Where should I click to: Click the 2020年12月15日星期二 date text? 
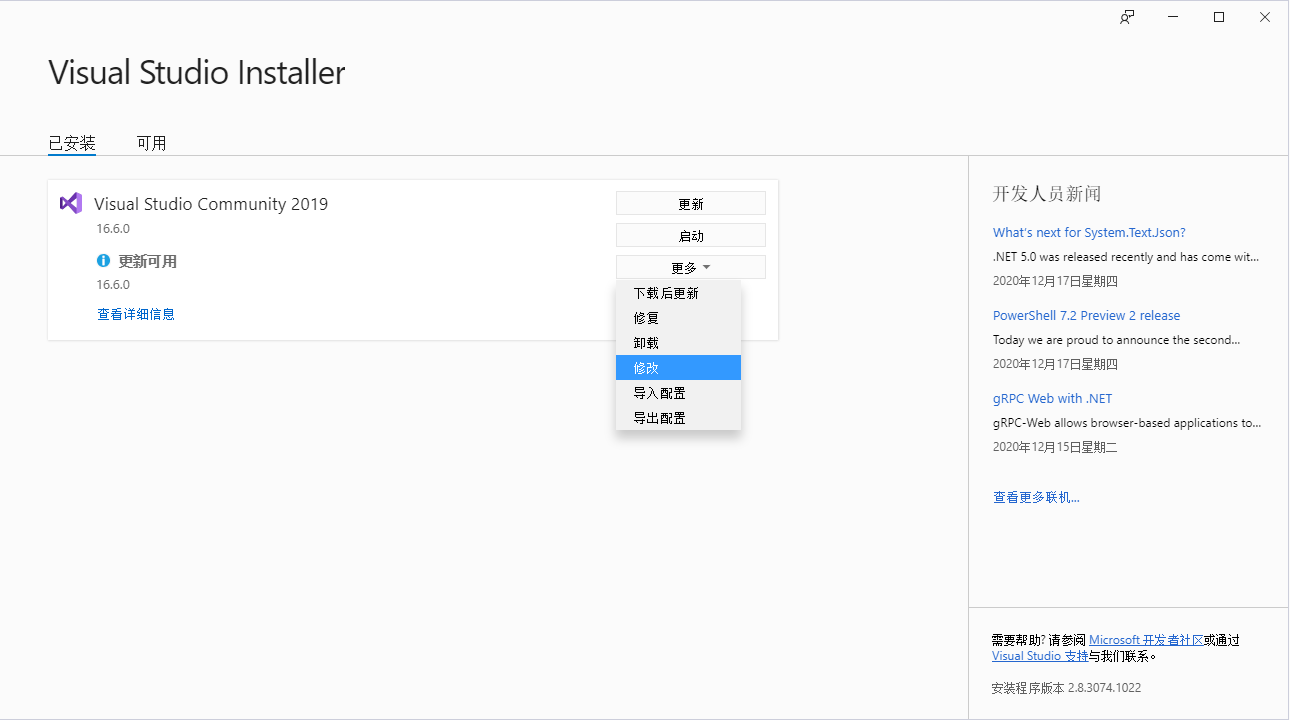coord(1055,447)
